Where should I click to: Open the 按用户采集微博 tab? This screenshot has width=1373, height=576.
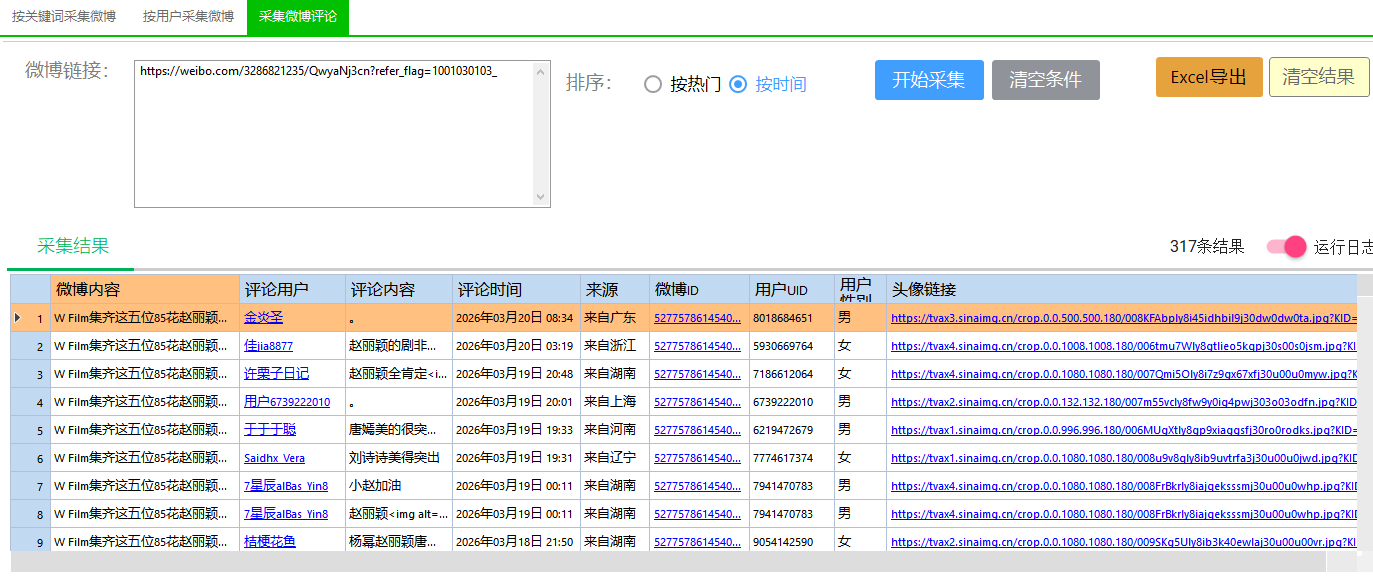click(x=188, y=17)
